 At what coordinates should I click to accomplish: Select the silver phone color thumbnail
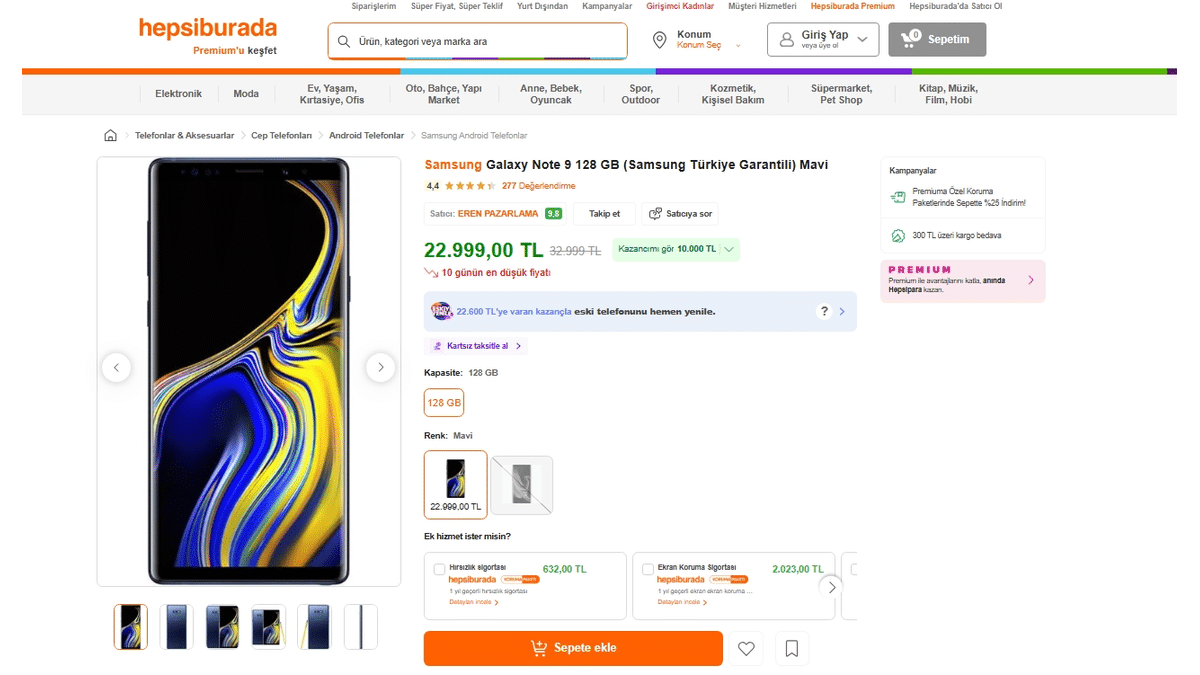pyautogui.click(x=521, y=485)
